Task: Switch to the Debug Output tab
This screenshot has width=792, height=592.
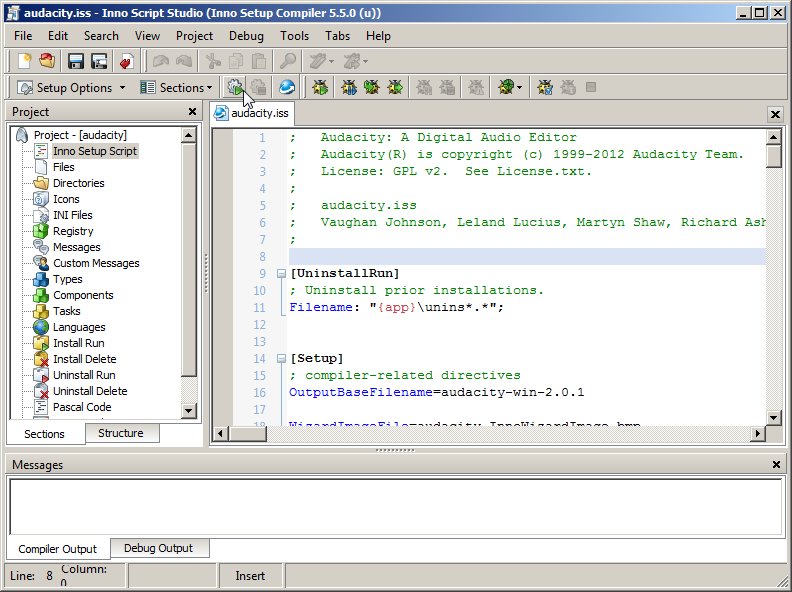Action: coord(159,548)
